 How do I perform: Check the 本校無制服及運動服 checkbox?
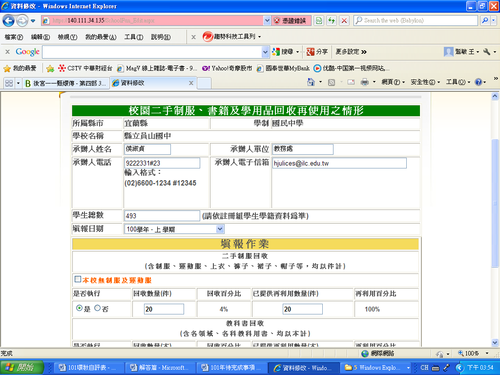pyautogui.click(x=77, y=279)
